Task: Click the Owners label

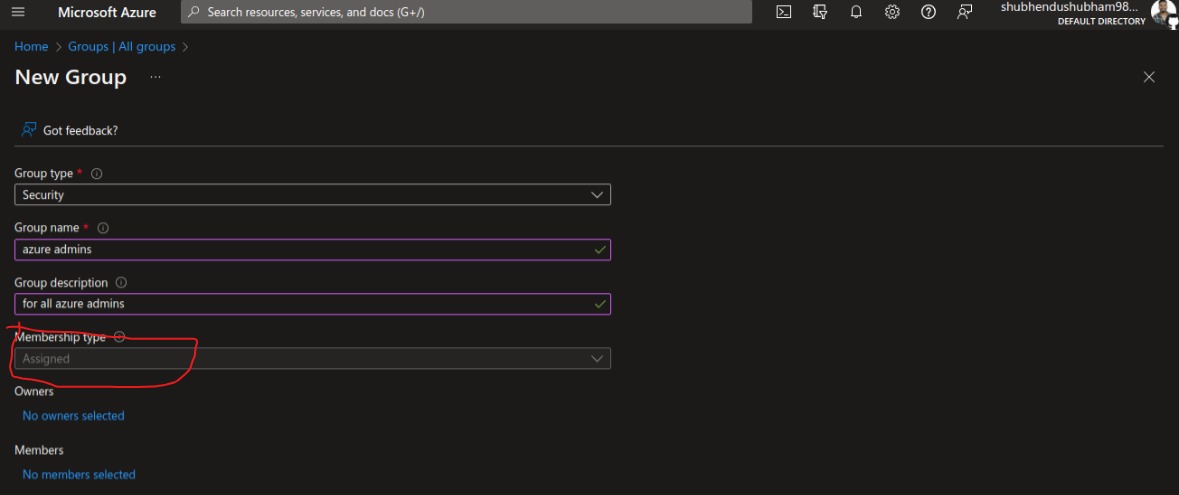Action: pos(34,391)
